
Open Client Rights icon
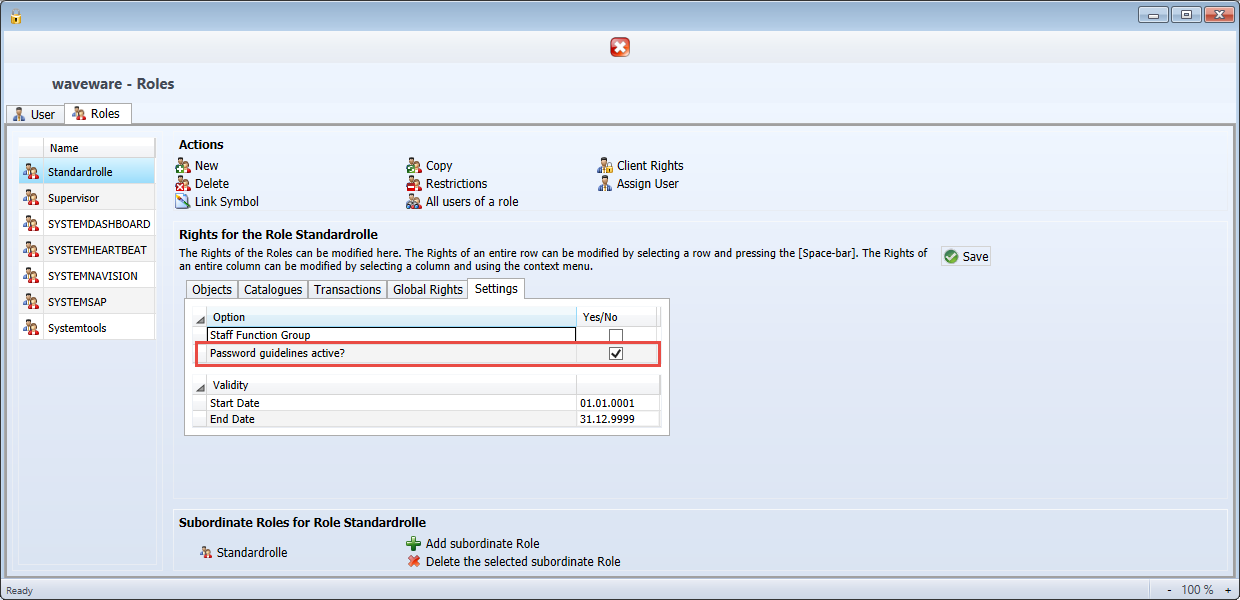(605, 166)
